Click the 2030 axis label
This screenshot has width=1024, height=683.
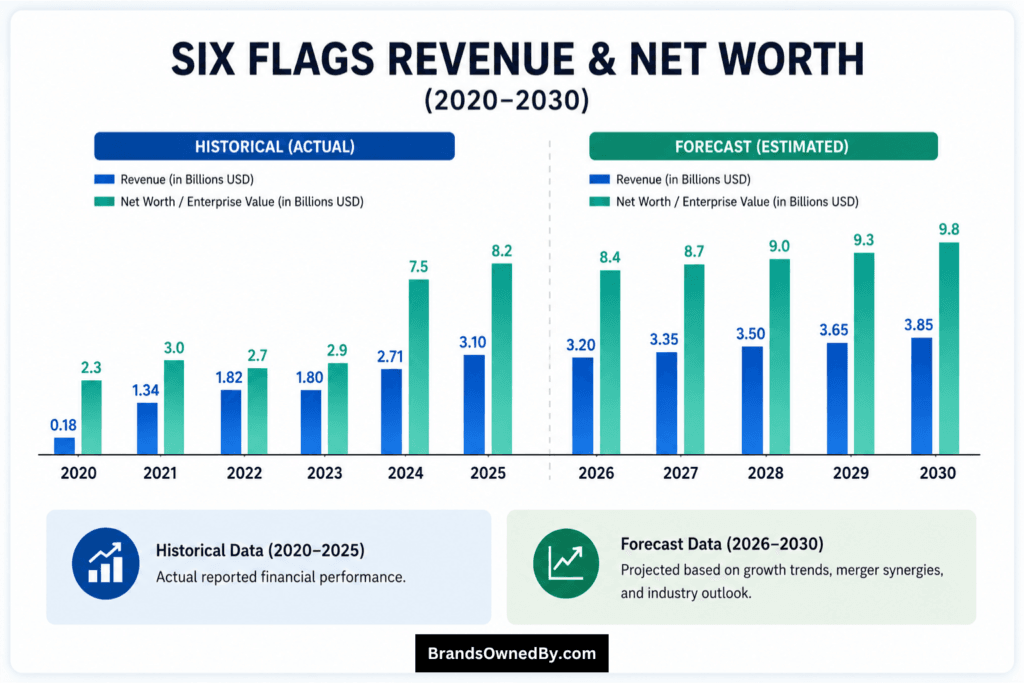[938, 473]
